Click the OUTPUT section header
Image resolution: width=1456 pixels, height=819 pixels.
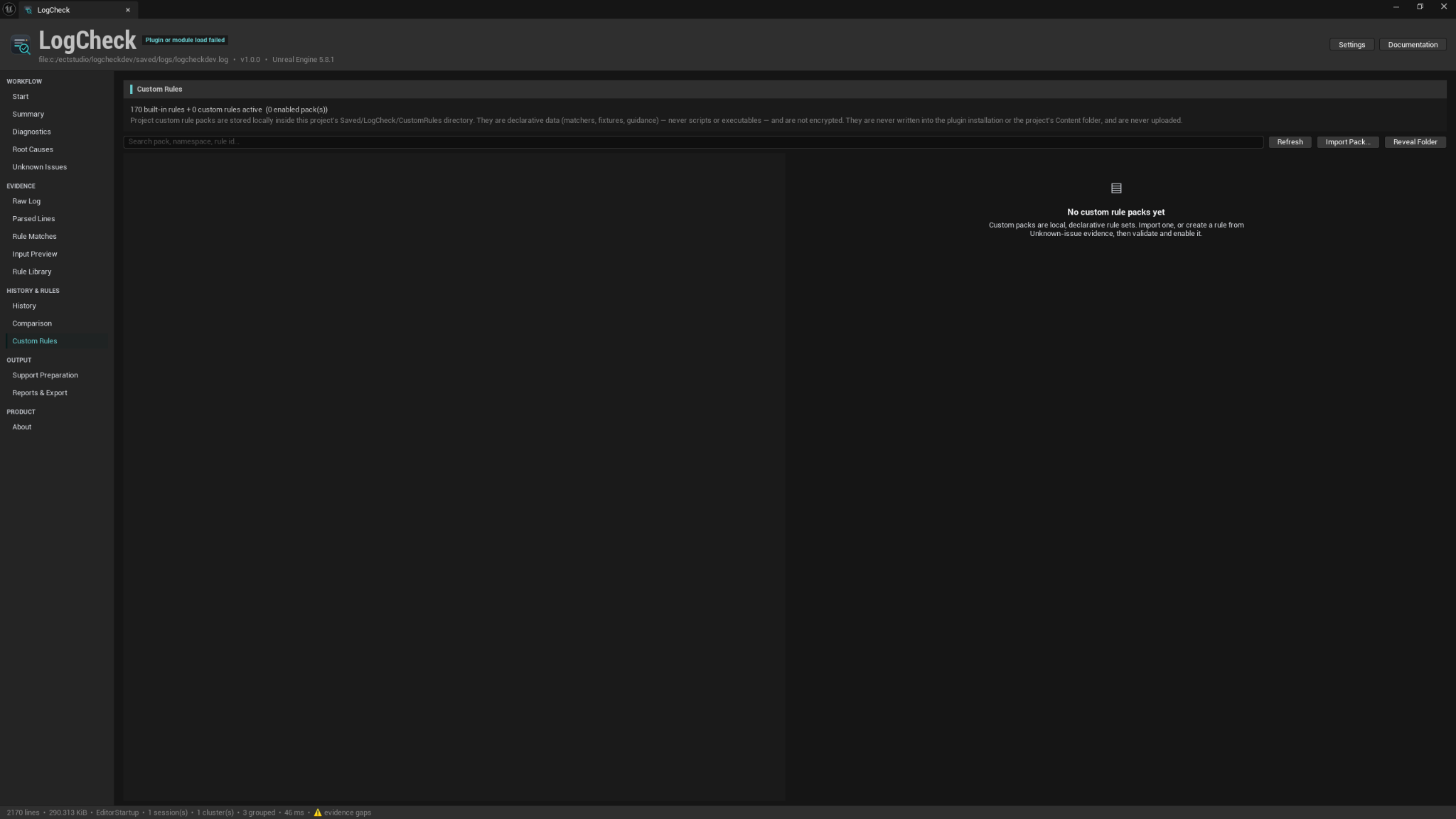(19, 360)
